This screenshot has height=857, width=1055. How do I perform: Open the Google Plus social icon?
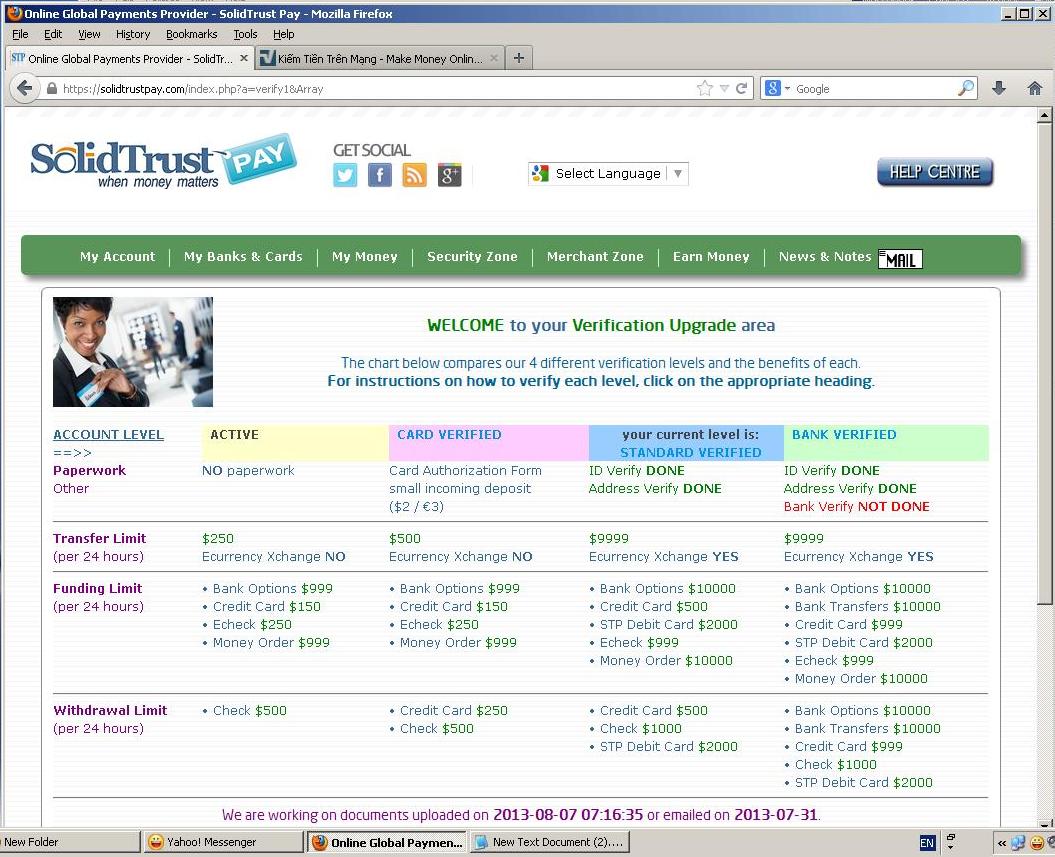[449, 176]
